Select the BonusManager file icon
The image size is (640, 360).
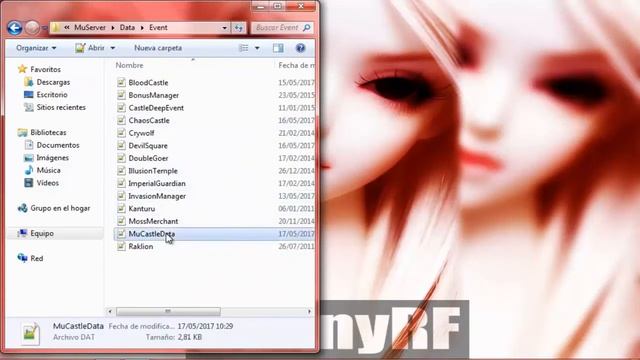pos(121,95)
